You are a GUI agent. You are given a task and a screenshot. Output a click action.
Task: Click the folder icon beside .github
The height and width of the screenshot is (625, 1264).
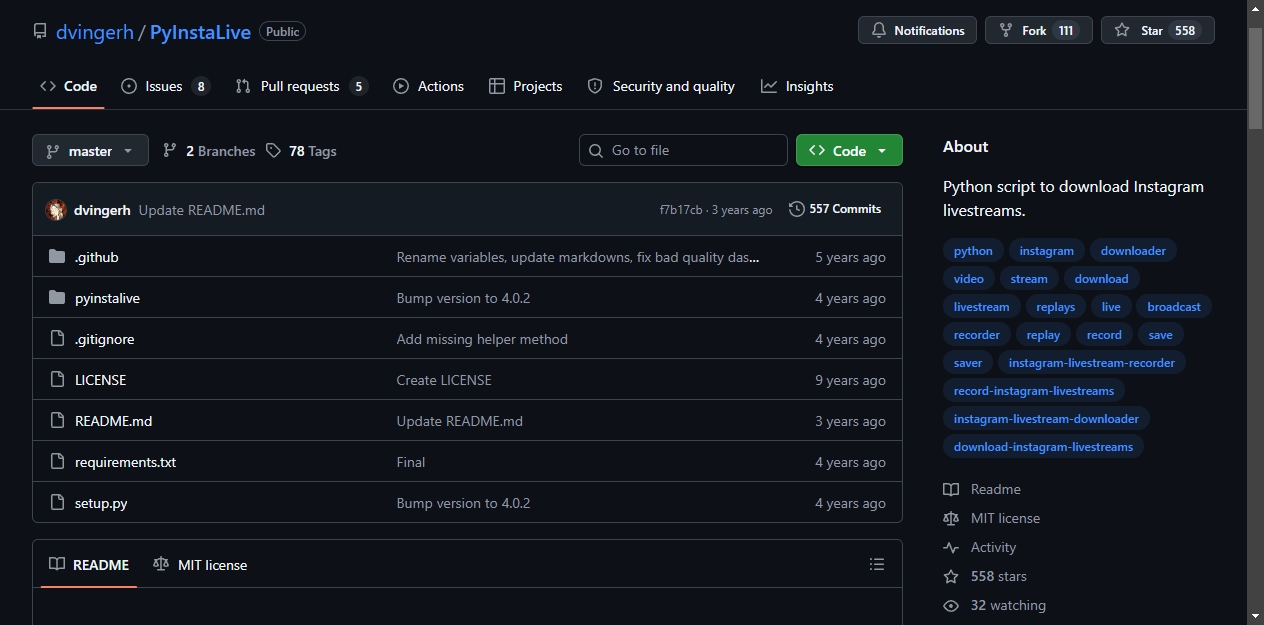point(57,257)
